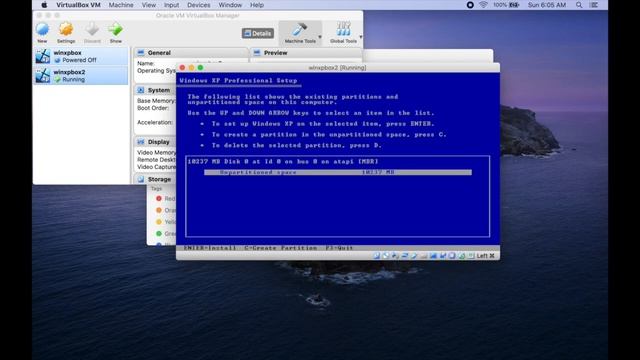Collapse the System section header

pyautogui.click(x=155, y=90)
